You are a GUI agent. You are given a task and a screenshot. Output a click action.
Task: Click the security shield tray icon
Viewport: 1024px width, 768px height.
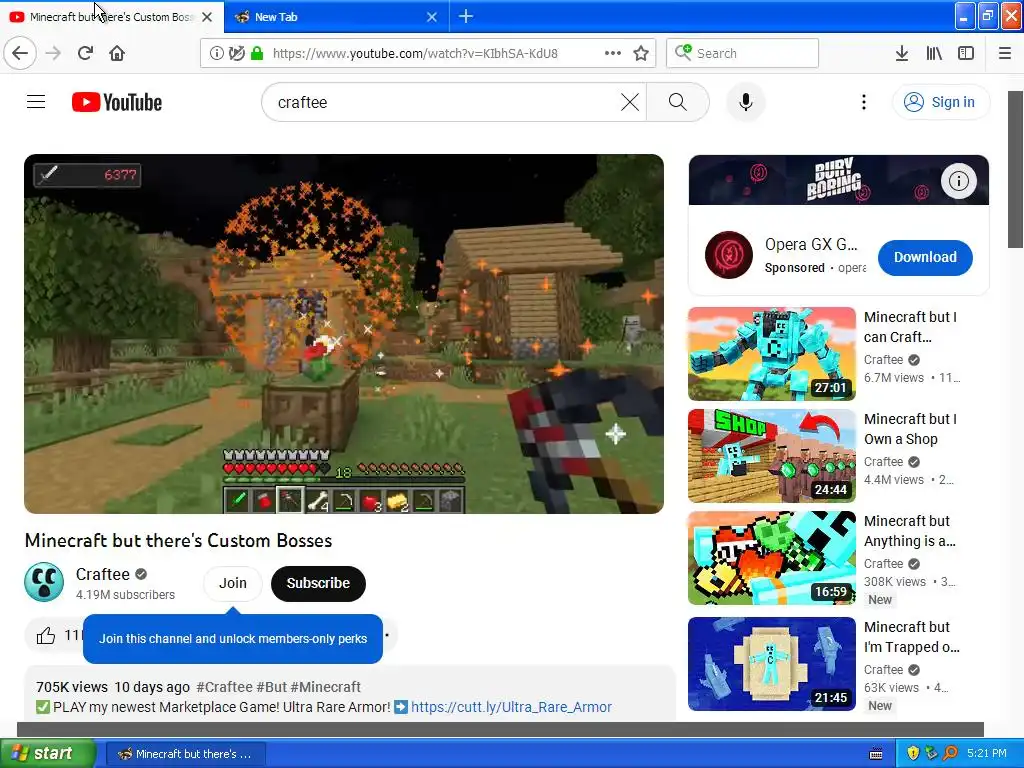coord(913,753)
